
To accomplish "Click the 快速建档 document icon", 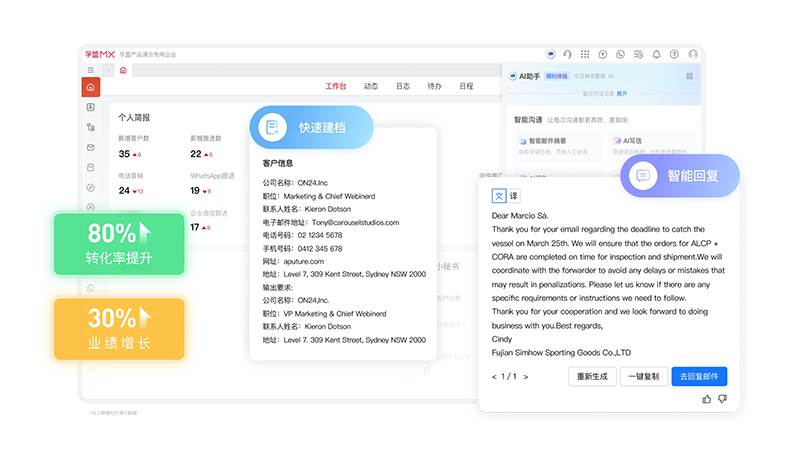I will [272, 127].
